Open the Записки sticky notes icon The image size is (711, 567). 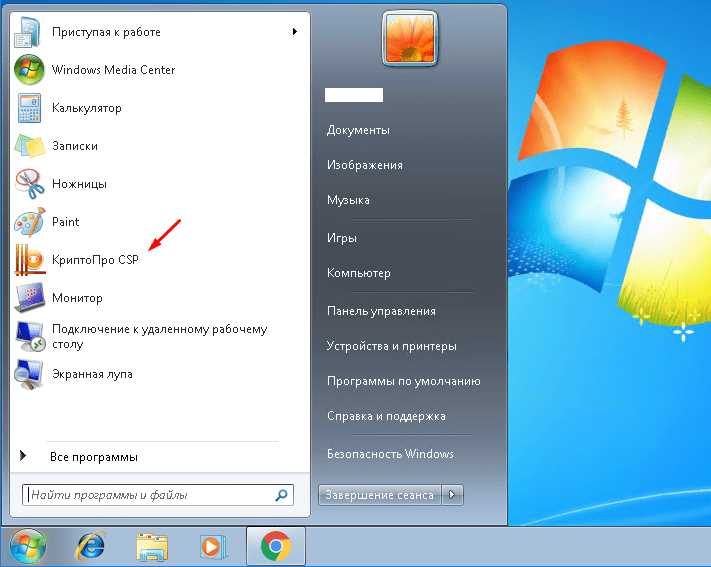tap(29, 146)
